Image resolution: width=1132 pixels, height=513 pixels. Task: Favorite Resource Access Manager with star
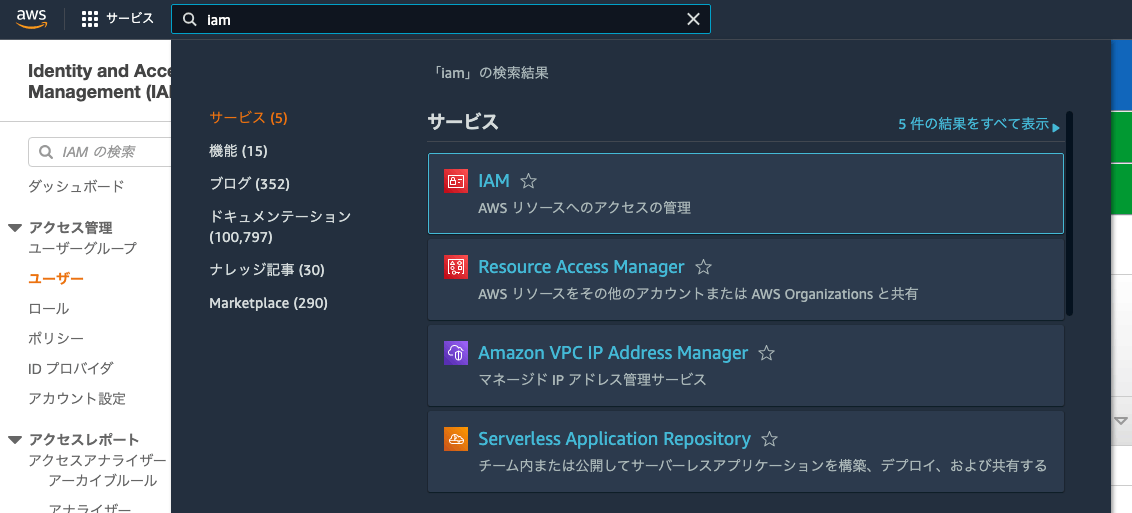(x=703, y=268)
